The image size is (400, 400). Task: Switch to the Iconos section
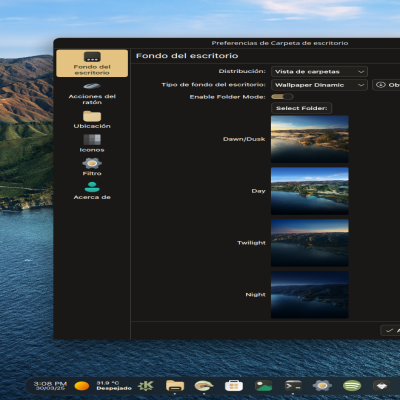tap(92, 143)
